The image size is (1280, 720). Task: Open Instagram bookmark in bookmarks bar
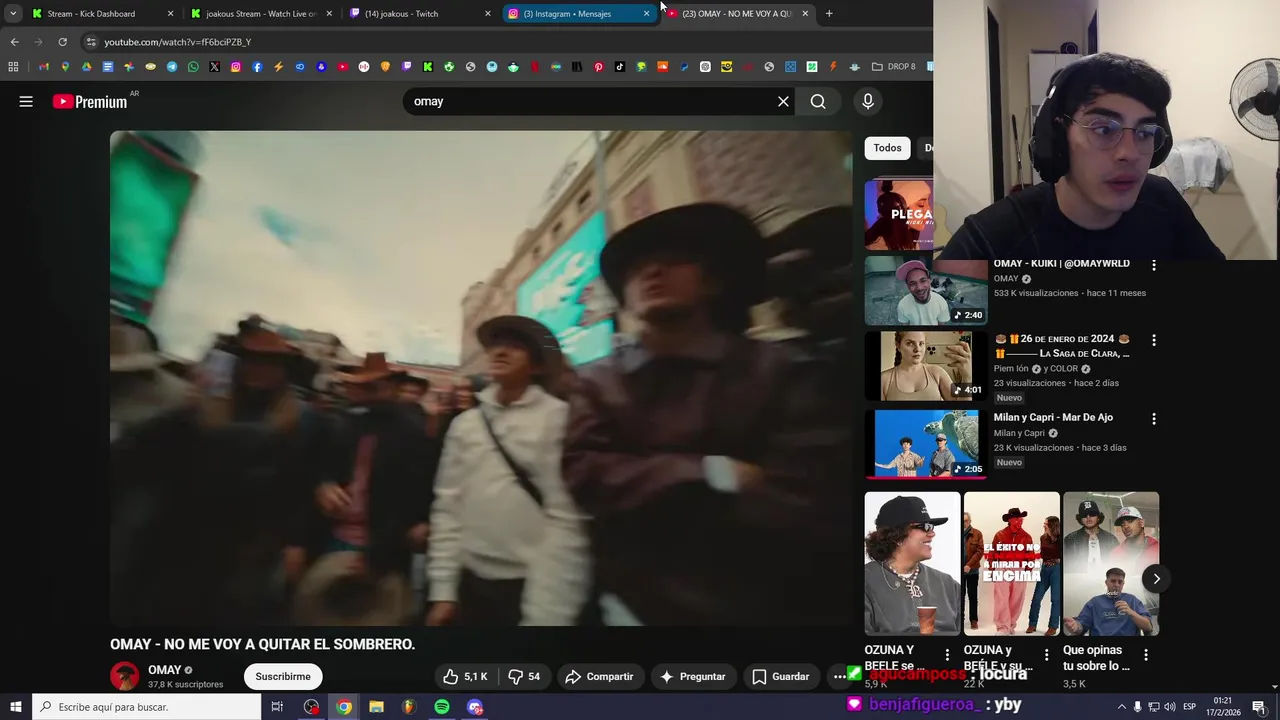236,67
